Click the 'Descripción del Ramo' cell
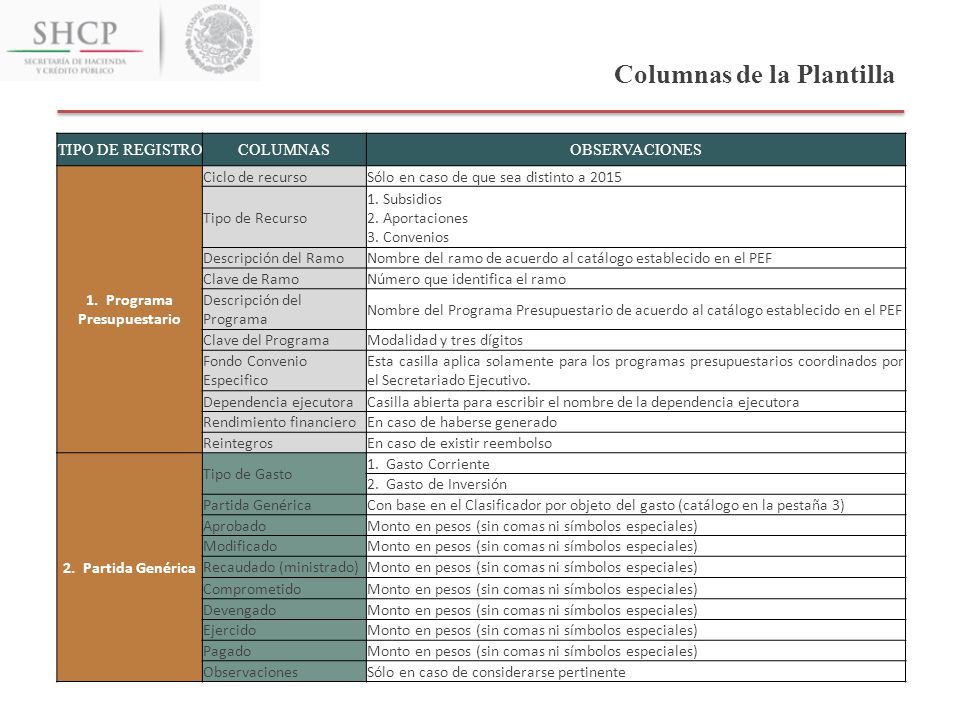Image resolution: width=960 pixels, height=720 pixels. click(x=284, y=258)
